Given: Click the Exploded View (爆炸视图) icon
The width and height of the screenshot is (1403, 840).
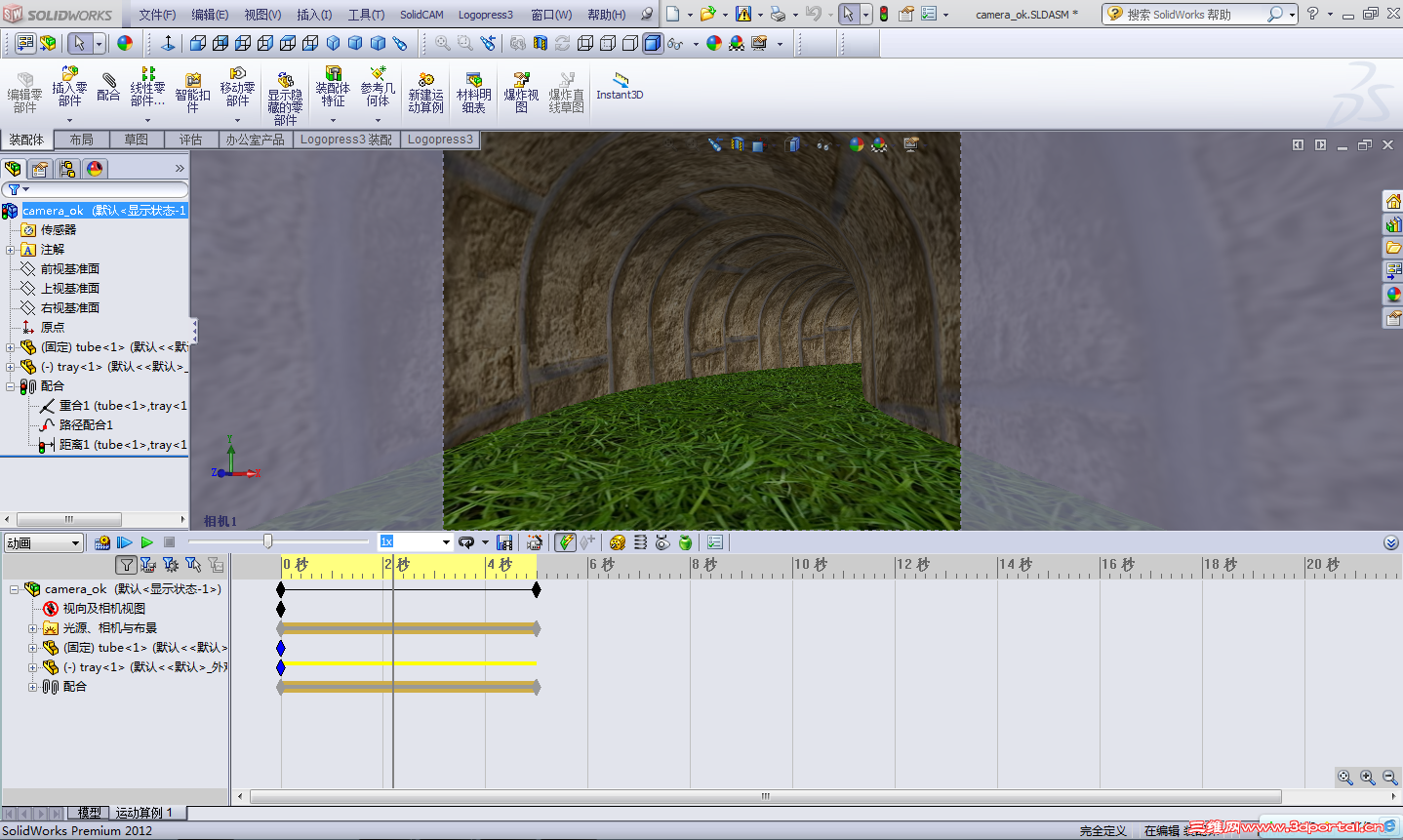Looking at the screenshot, I should tap(521, 88).
